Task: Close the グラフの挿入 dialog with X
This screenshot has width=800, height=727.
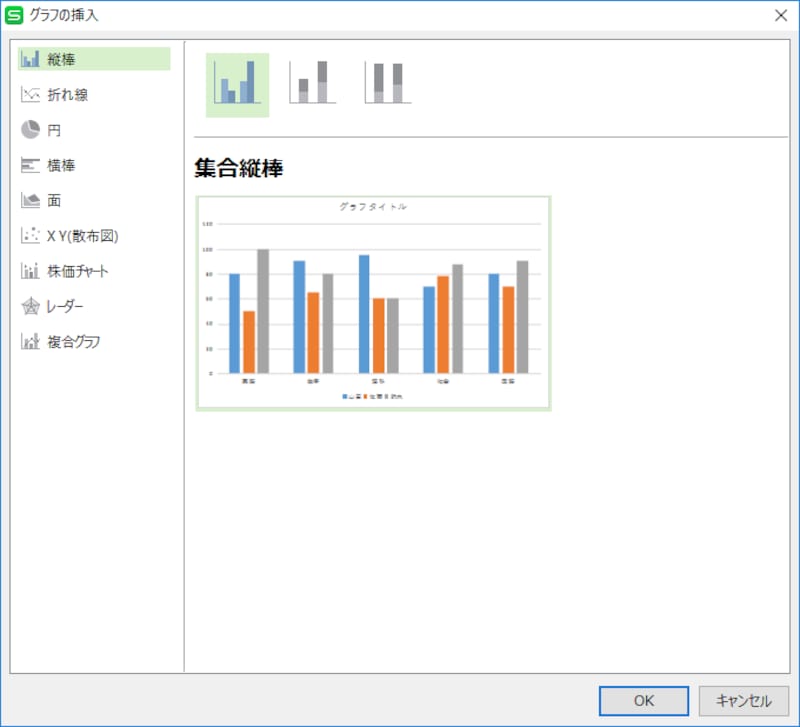Action: [x=781, y=15]
